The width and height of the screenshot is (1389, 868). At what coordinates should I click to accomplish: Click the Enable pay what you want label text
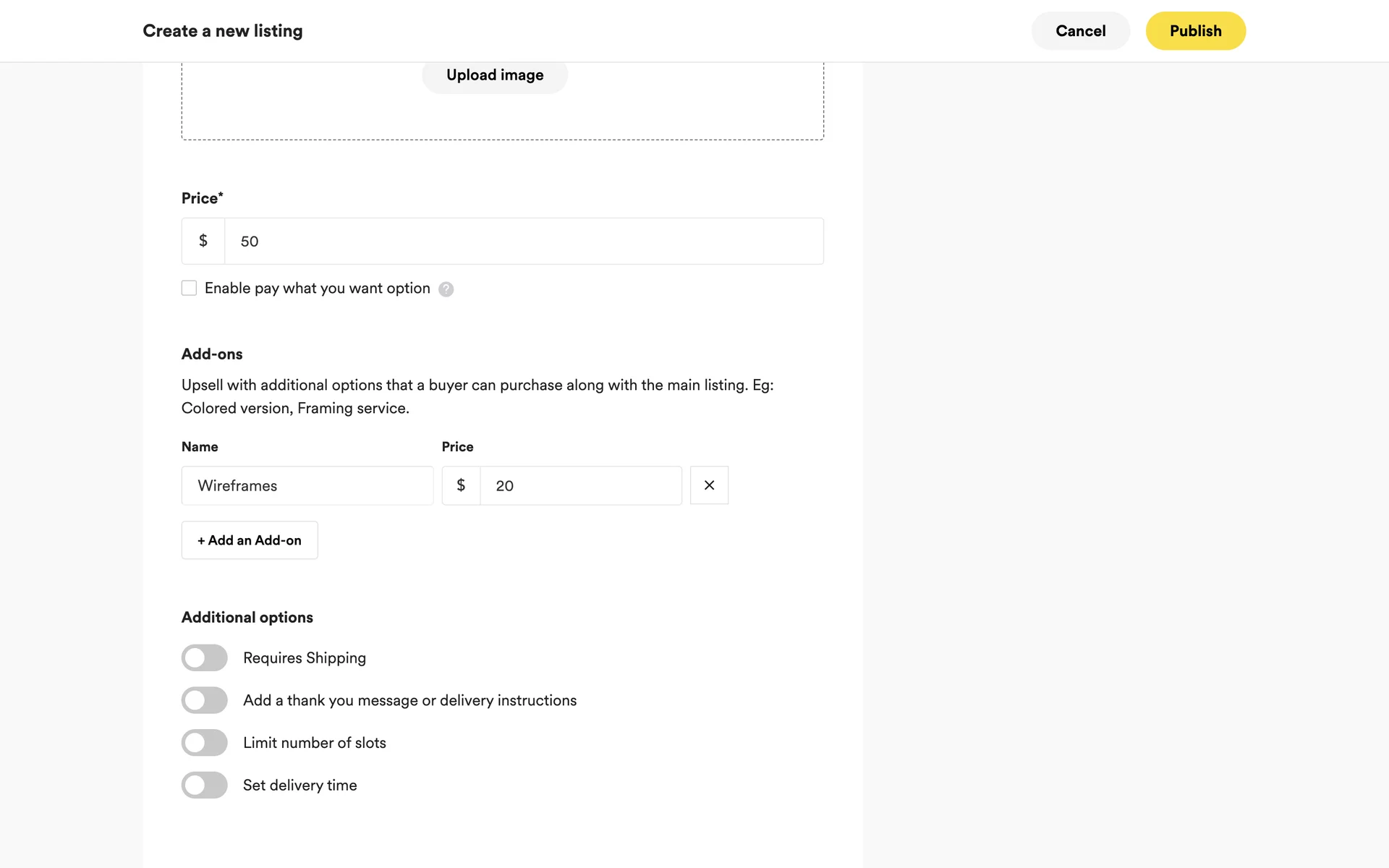coord(317,289)
